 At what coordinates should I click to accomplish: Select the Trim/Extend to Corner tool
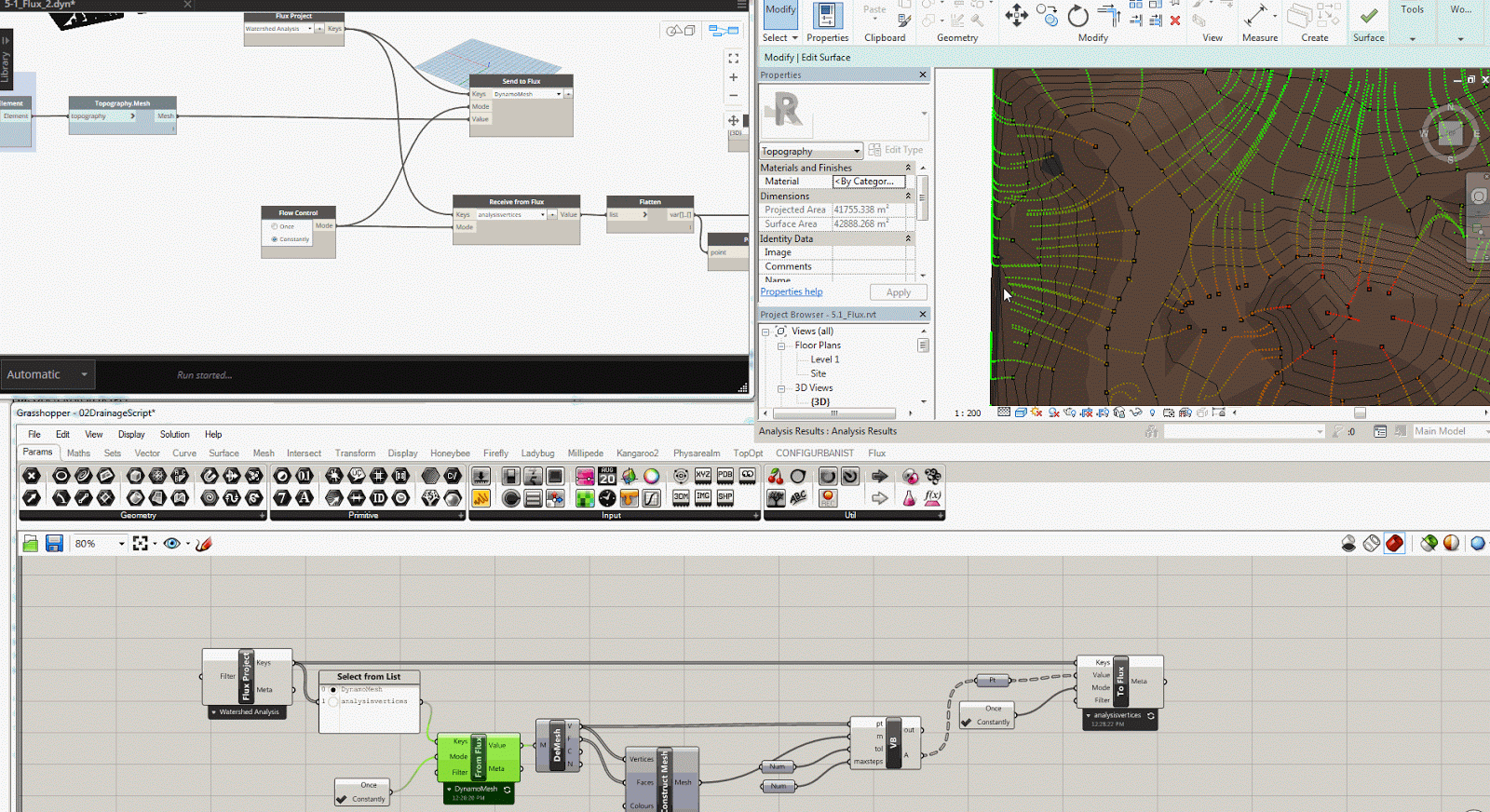point(1109,15)
